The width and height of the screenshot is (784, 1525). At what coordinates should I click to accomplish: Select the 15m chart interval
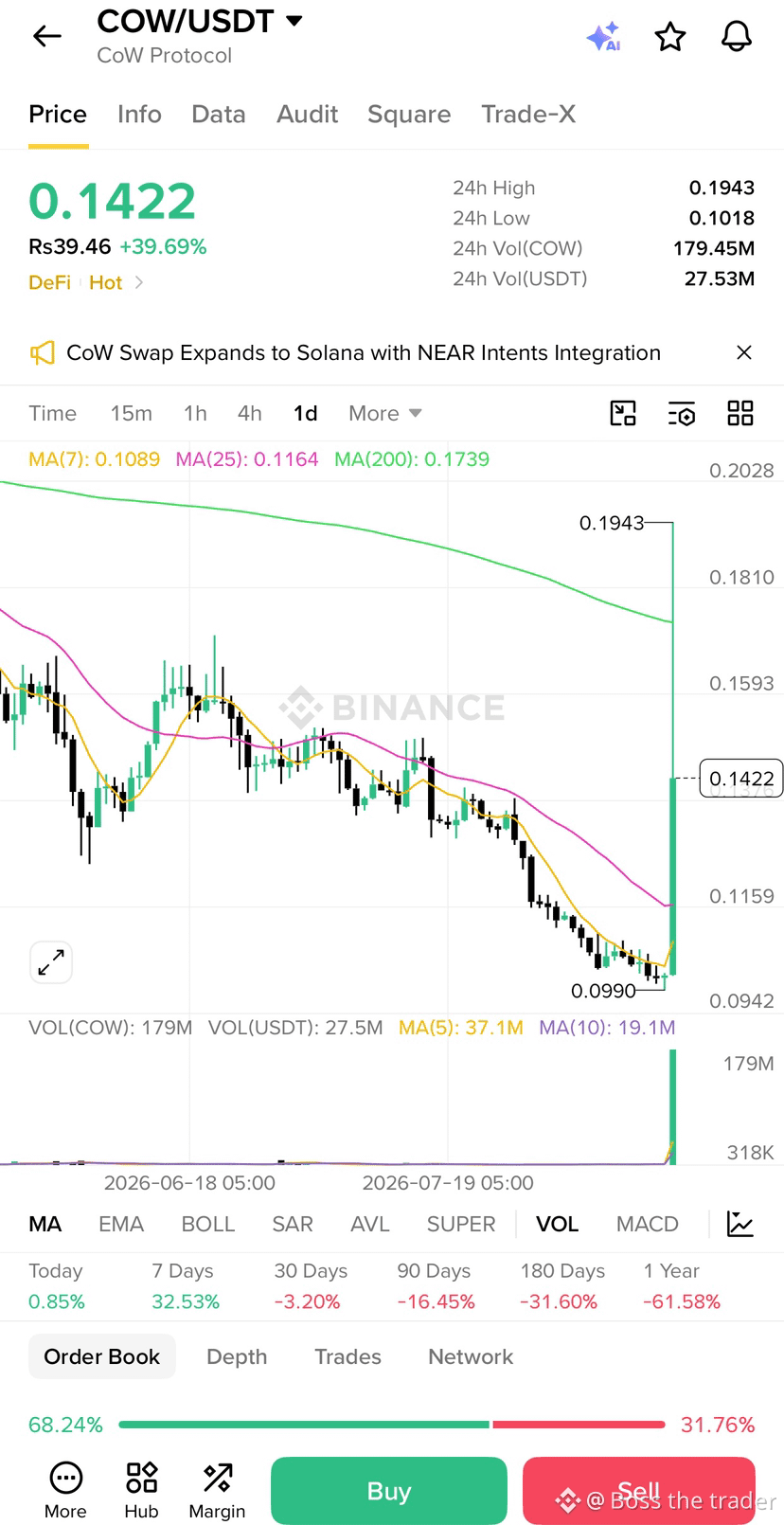point(131,413)
